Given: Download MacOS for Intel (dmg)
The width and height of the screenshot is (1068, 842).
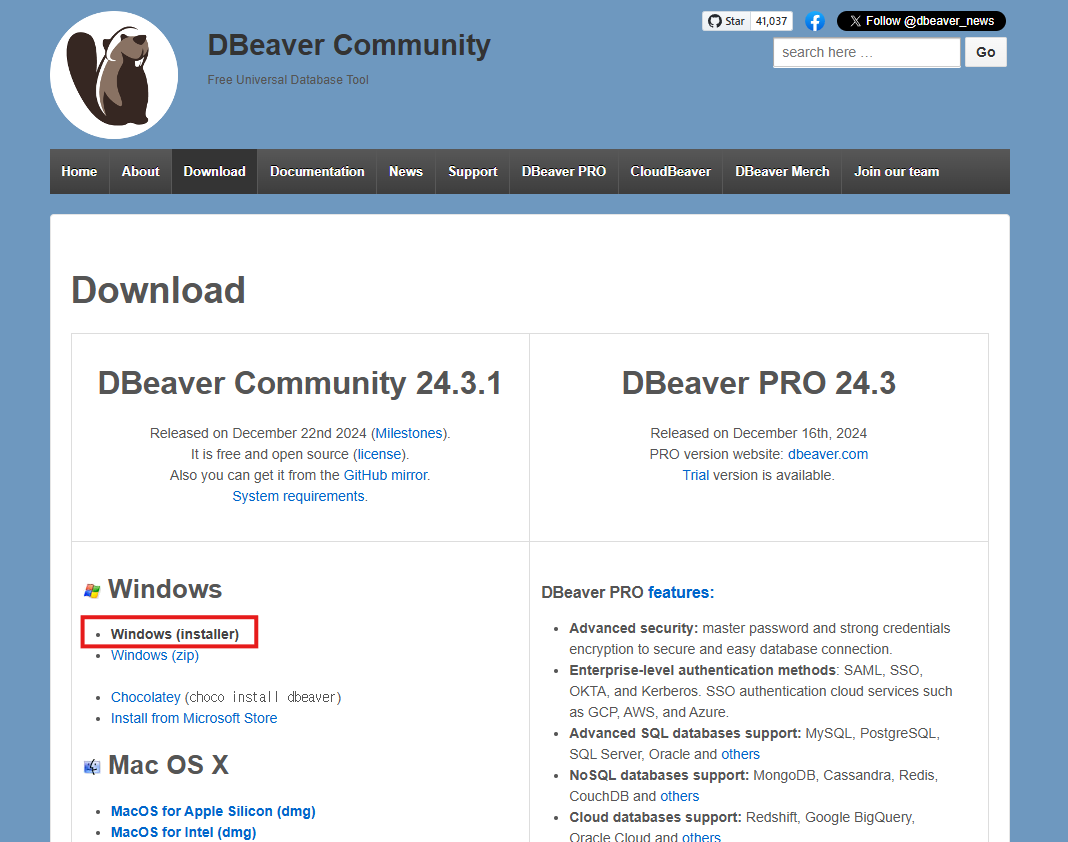Looking at the screenshot, I should [x=183, y=832].
